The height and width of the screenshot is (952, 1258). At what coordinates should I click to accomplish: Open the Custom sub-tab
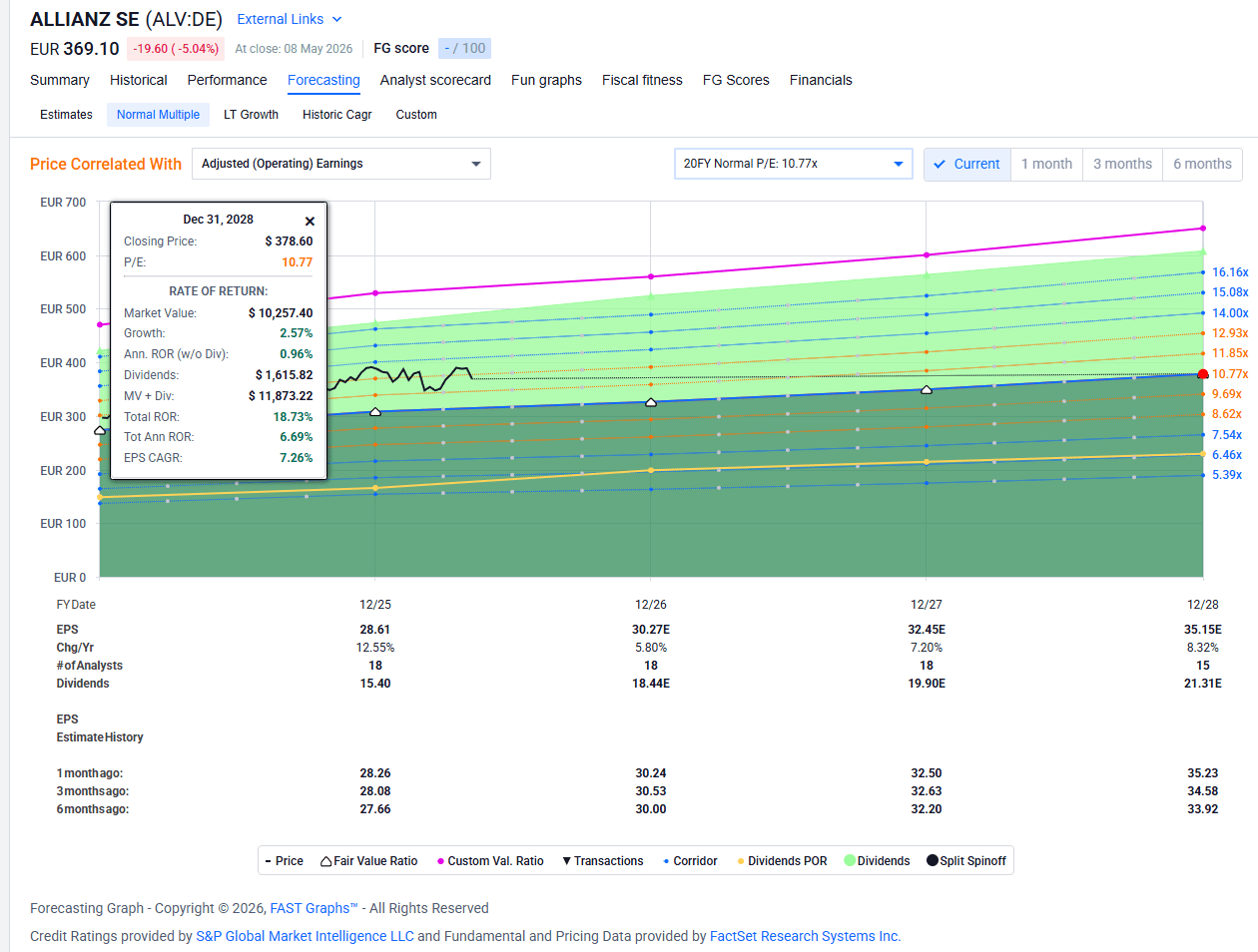[416, 115]
